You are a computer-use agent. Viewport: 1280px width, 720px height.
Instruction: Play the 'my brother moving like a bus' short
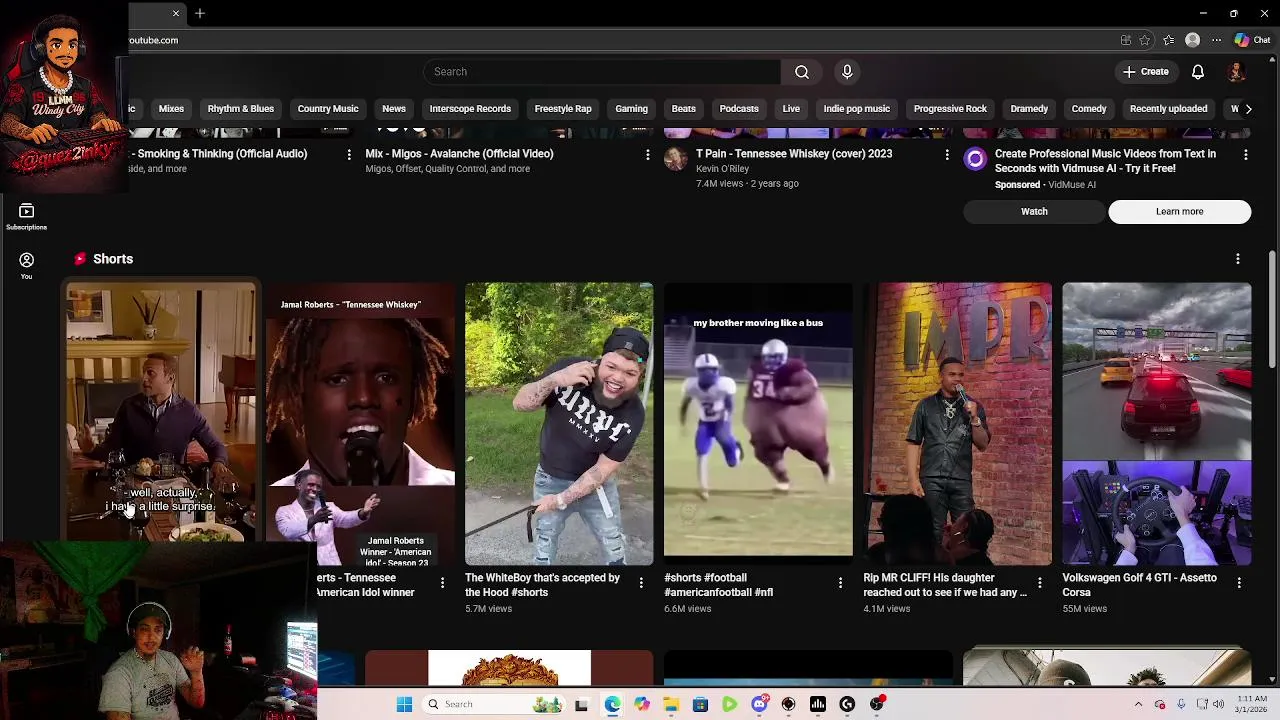[x=758, y=424]
